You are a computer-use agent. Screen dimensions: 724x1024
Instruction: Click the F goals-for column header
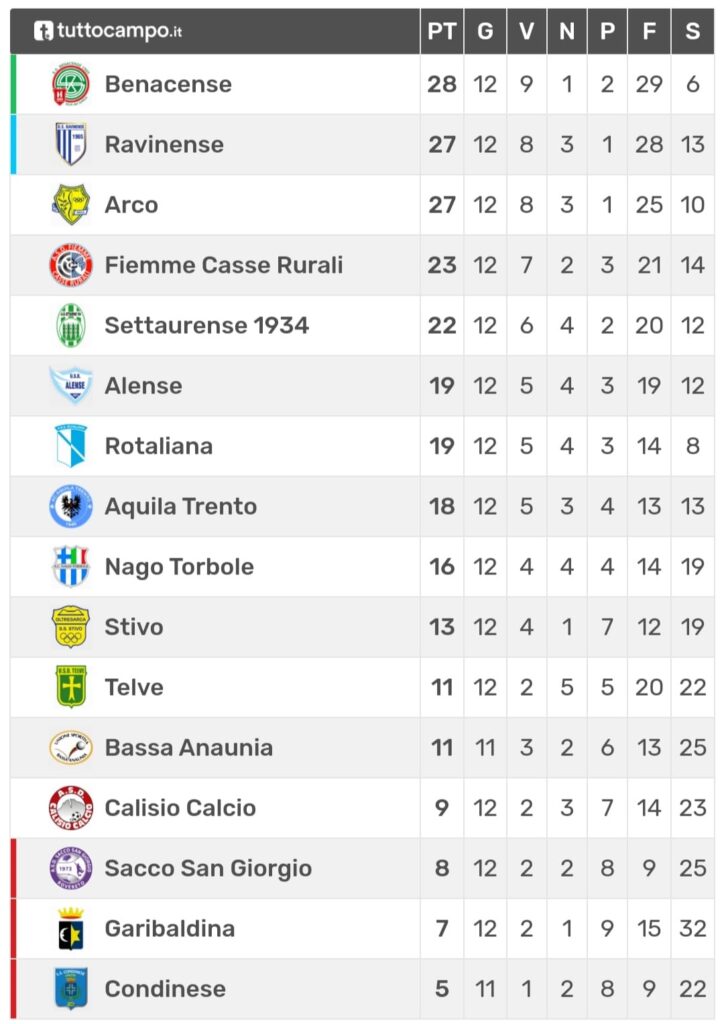pyautogui.click(x=649, y=31)
